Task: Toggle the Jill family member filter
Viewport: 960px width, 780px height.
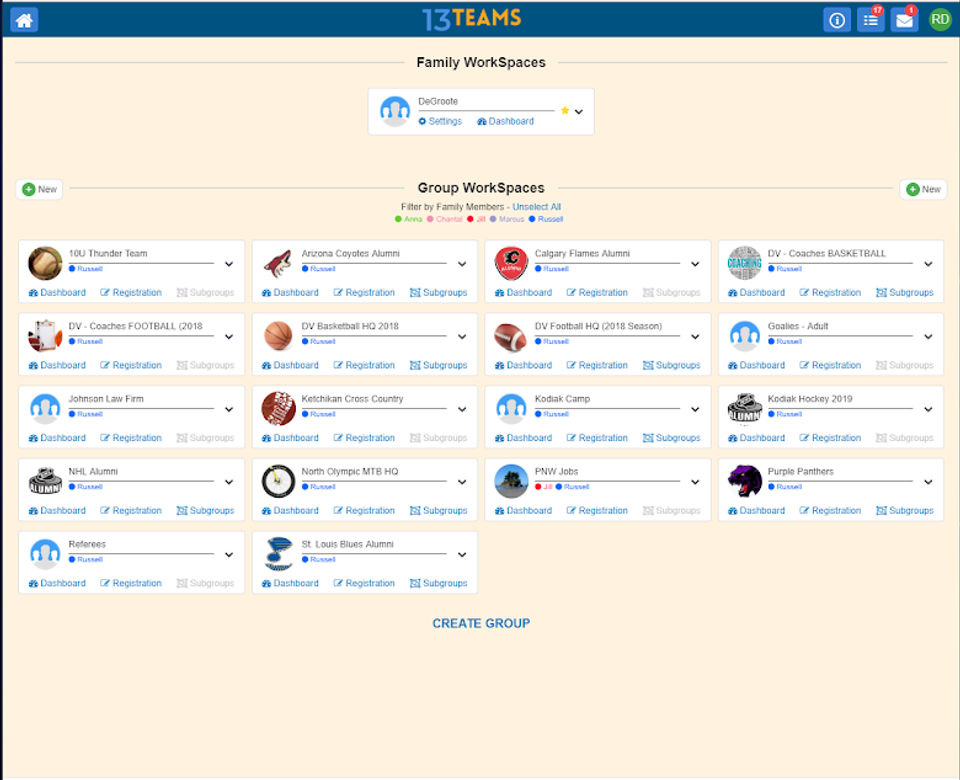Action: (476, 219)
